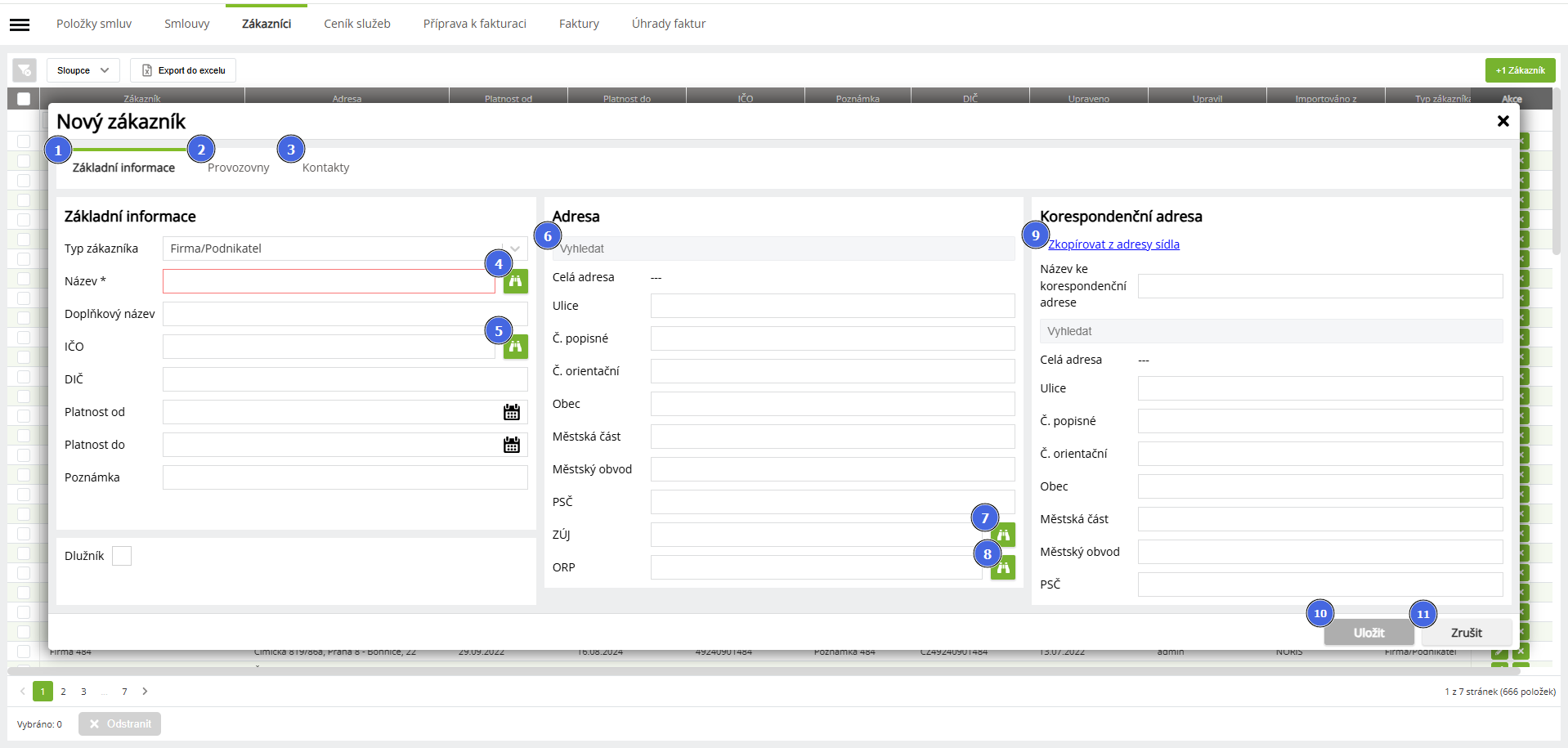This screenshot has height=748, width=1568.
Task: Open the Sloupce columns dropdown
Action: (83, 70)
